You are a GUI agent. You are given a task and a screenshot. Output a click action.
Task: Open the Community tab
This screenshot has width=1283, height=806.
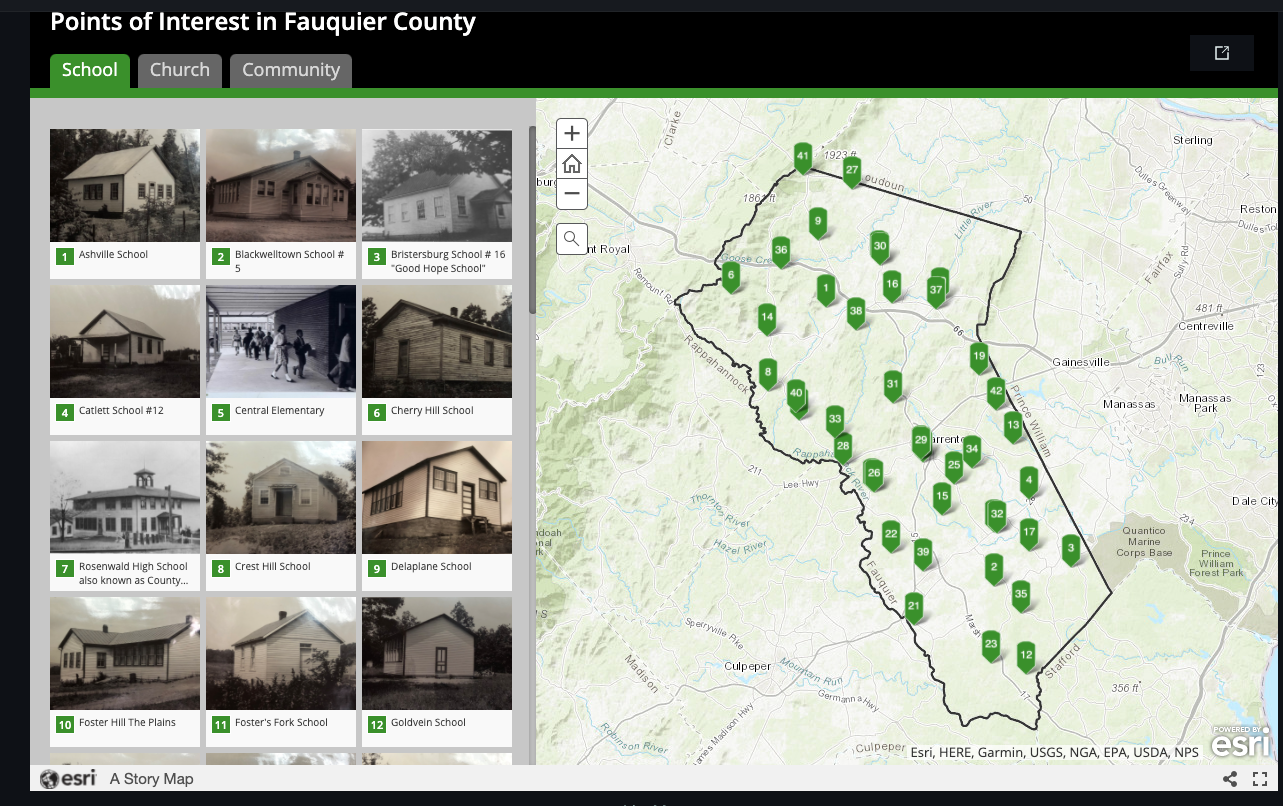tap(291, 70)
